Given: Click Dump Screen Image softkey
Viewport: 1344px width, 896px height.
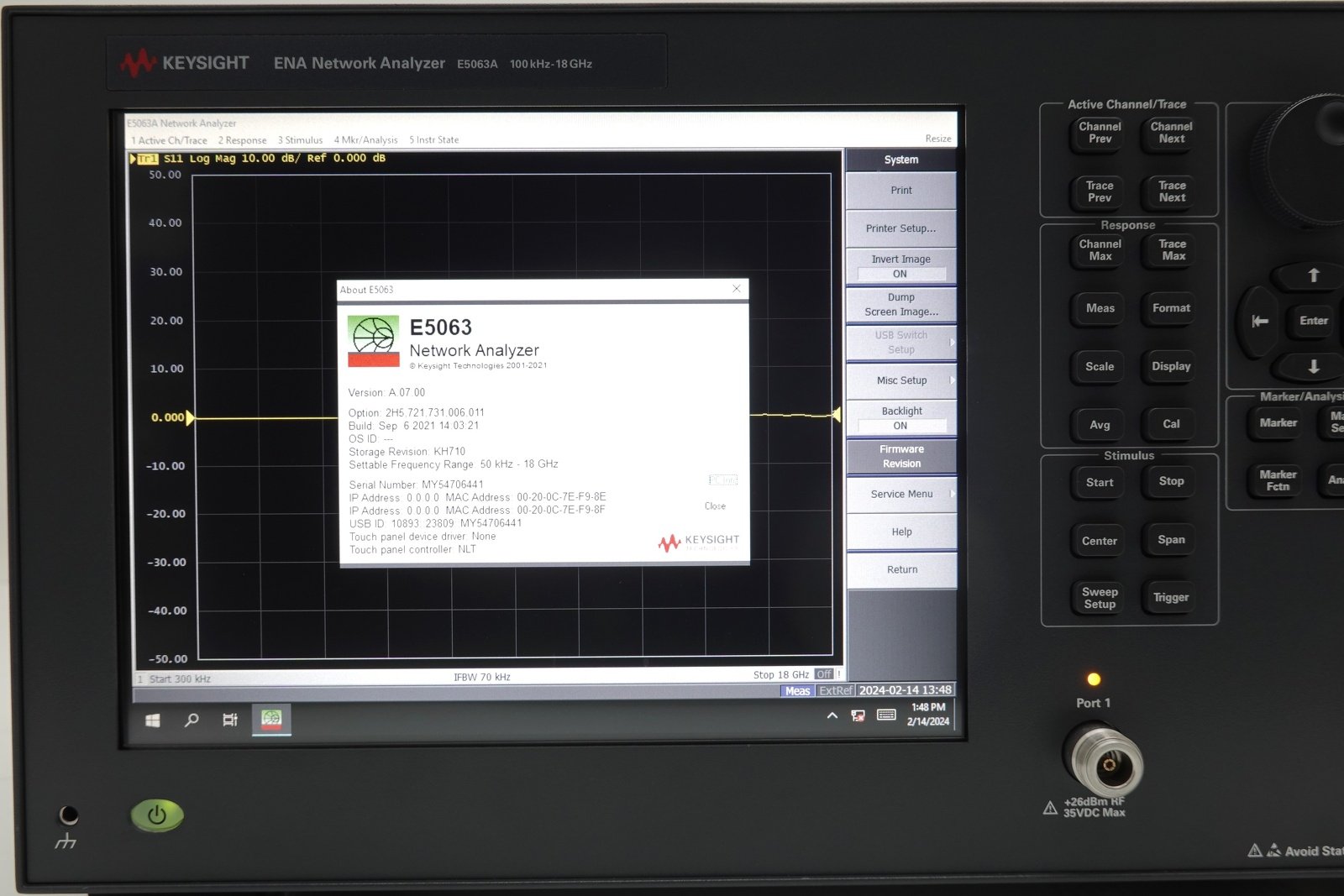Looking at the screenshot, I should click(x=901, y=304).
